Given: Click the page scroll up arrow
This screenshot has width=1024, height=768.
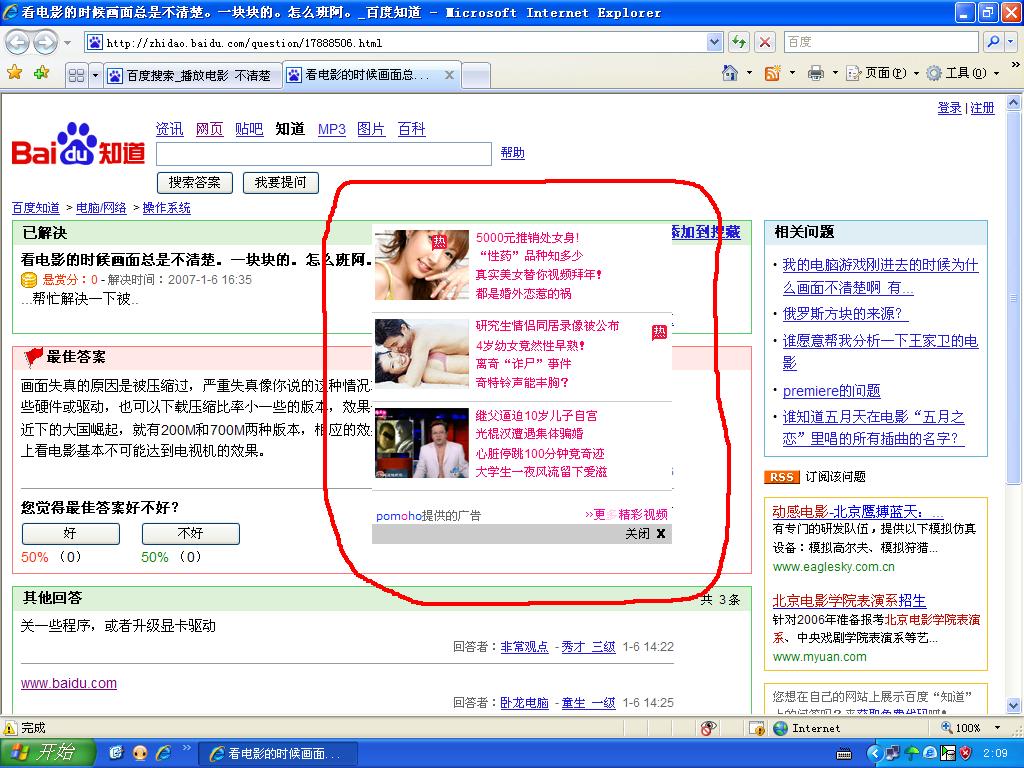Looking at the screenshot, I should tap(1014, 103).
